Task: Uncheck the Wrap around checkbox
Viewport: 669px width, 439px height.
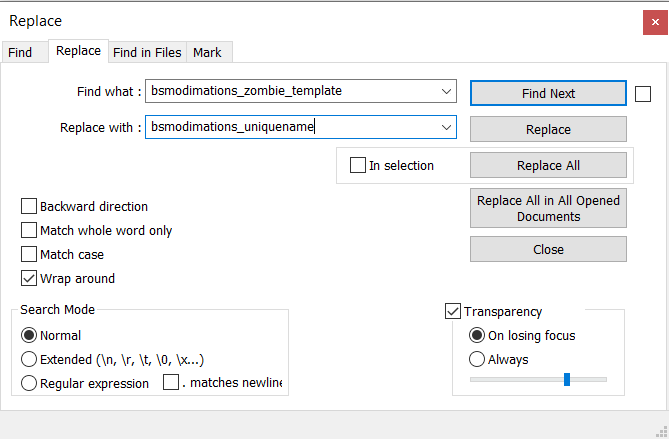Action: click(29, 279)
